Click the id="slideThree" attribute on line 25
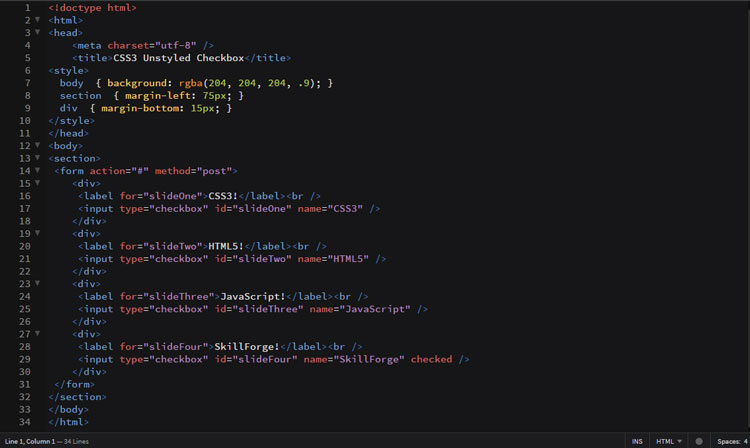Screen dimensions: 750x448 259,309
